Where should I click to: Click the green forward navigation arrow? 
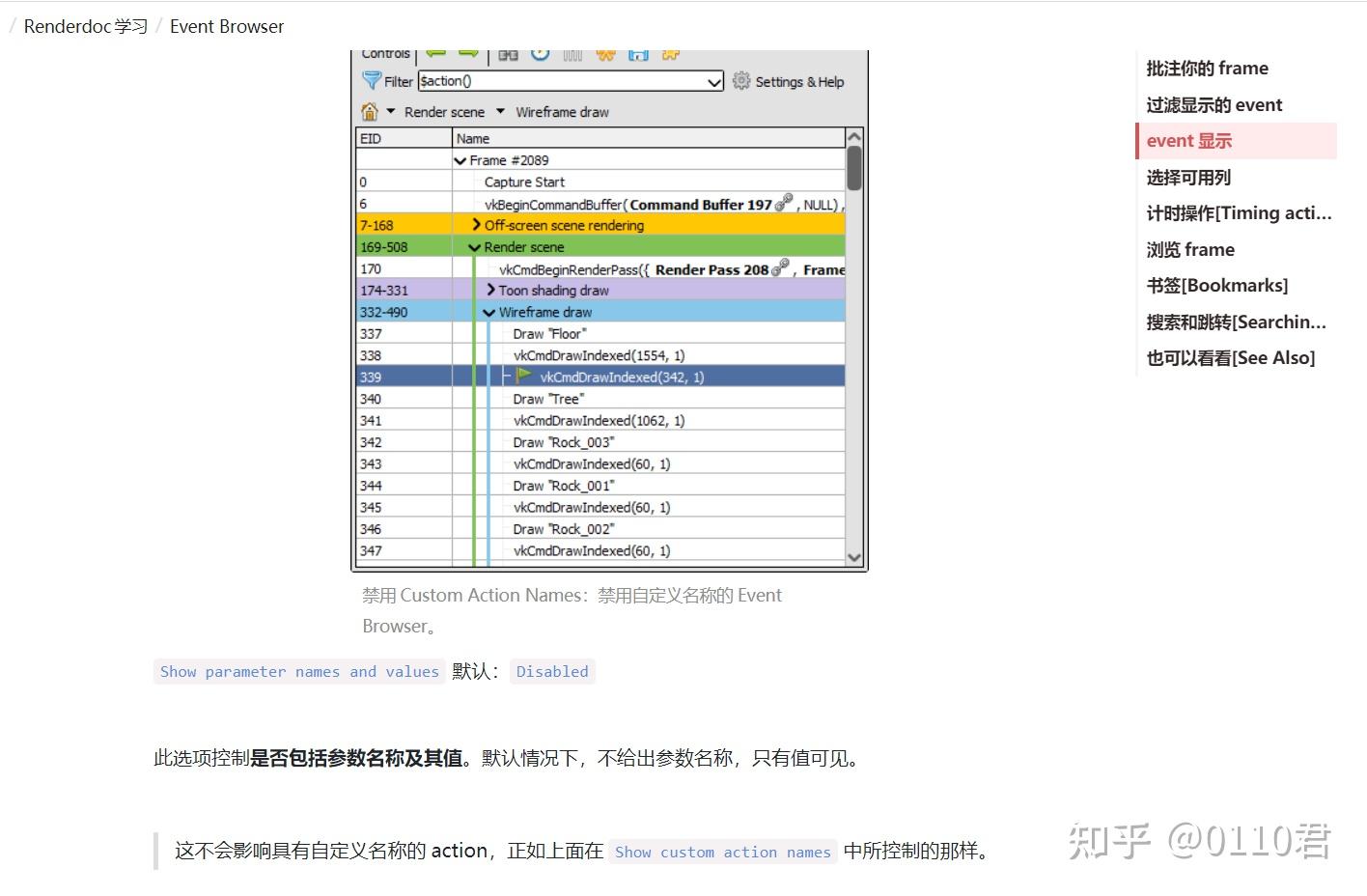point(467,54)
